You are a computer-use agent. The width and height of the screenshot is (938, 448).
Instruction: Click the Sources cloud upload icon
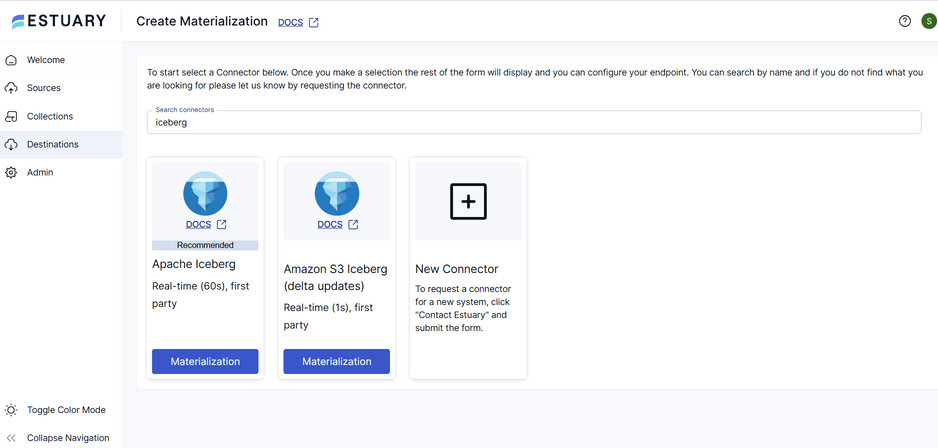(12, 88)
